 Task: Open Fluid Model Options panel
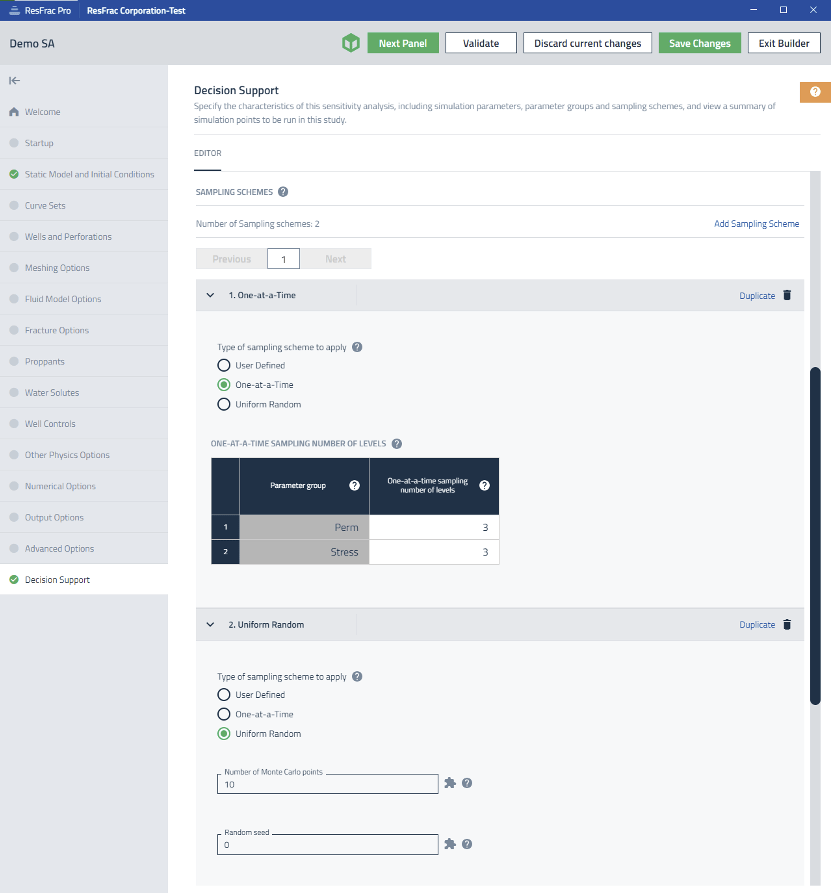point(84,299)
